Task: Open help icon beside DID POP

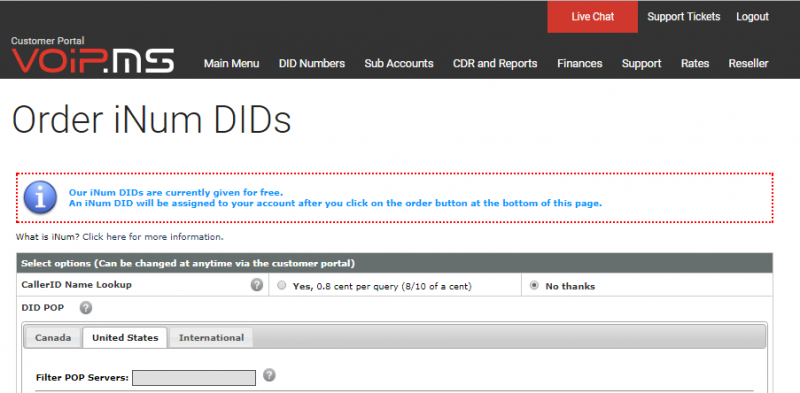Action: click(86, 308)
